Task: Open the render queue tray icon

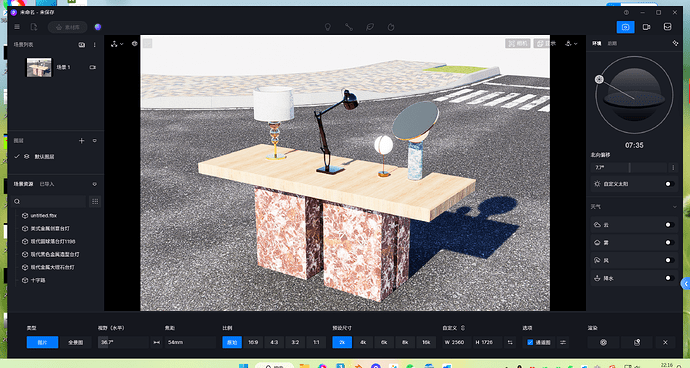Action: click(x=667, y=27)
